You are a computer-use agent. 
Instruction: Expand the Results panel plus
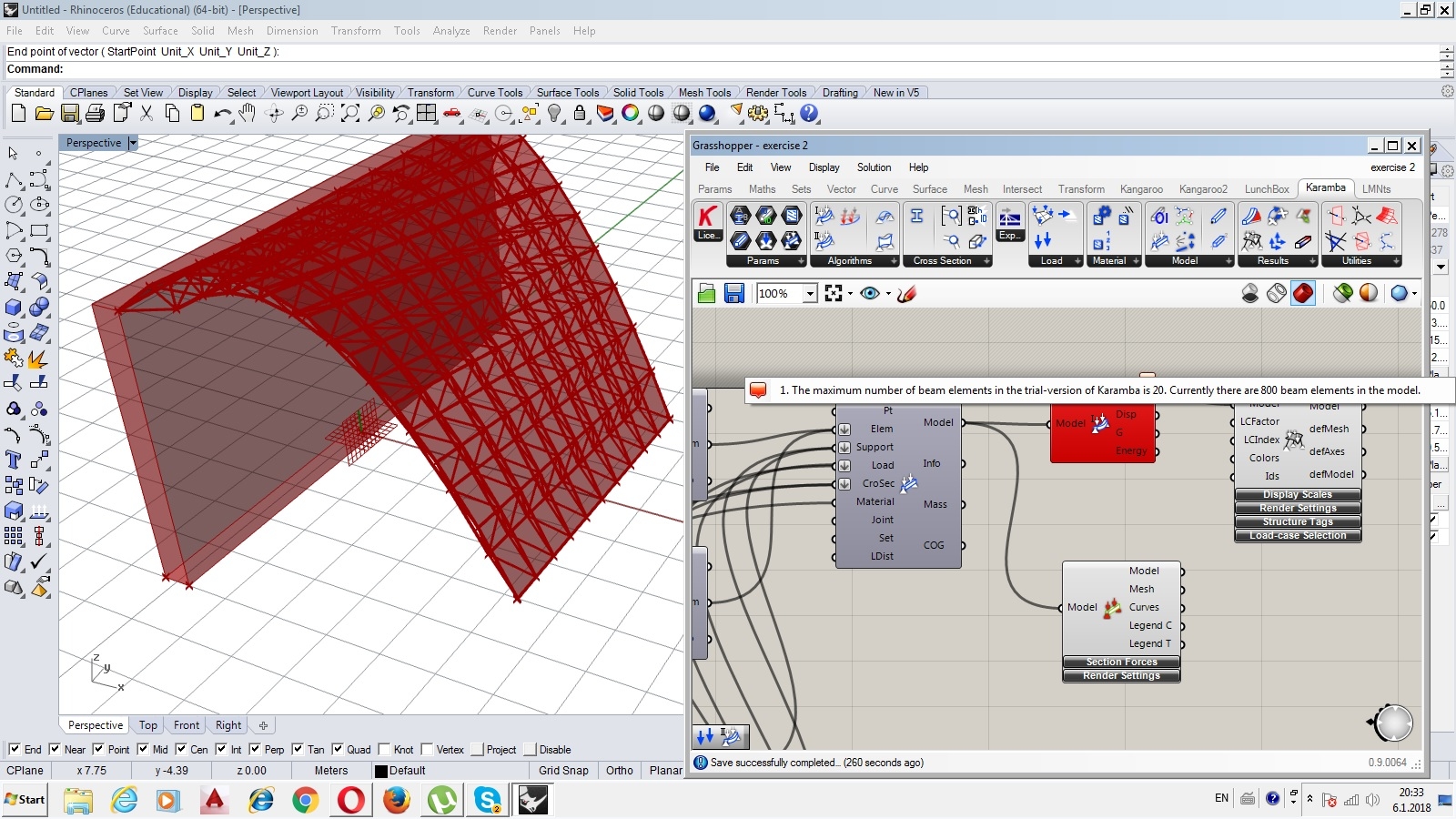(1311, 261)
